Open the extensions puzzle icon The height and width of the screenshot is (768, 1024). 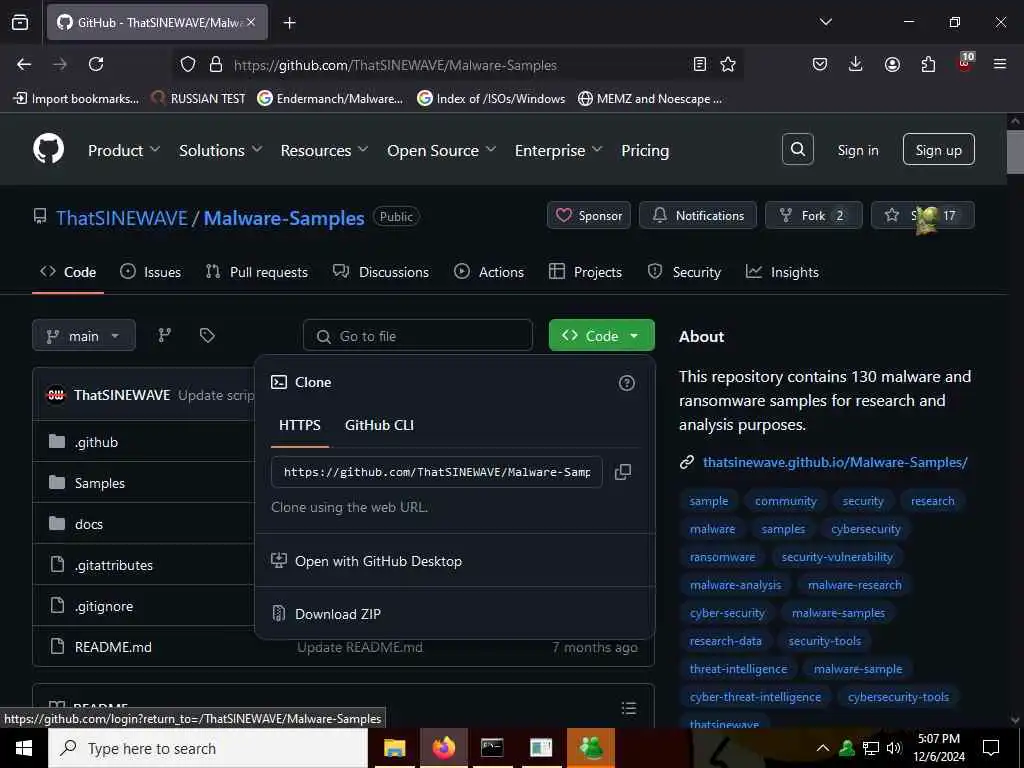click(928, 64)
